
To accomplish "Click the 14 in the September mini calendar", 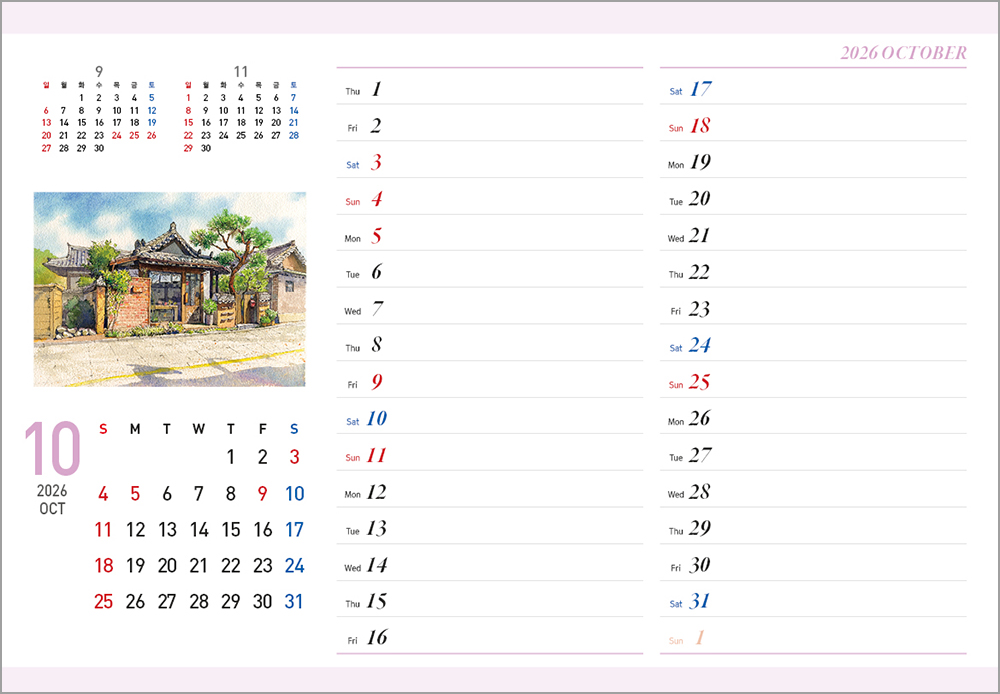I will pyautogui.click(x=63, y=123).
